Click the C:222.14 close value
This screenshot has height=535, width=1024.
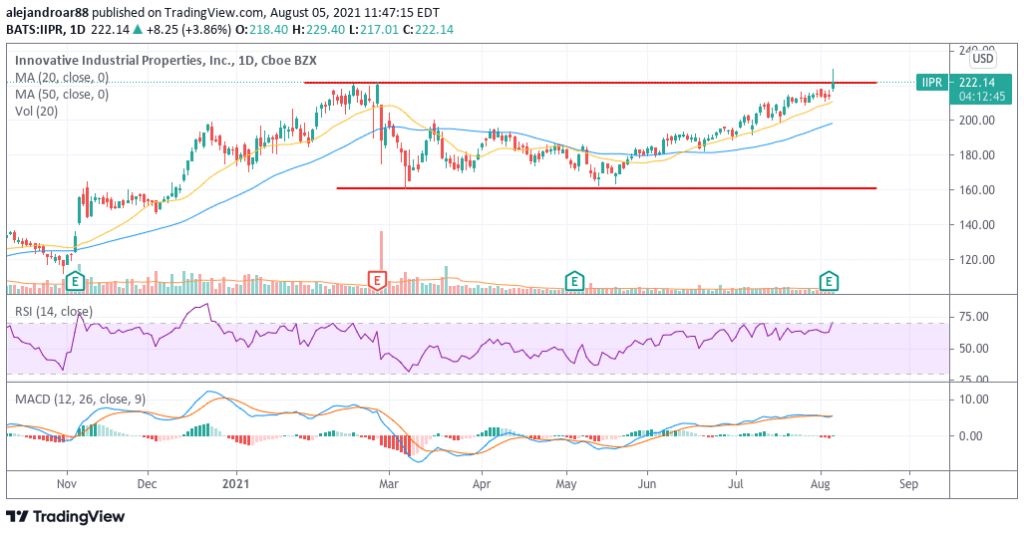coord(428,29)
